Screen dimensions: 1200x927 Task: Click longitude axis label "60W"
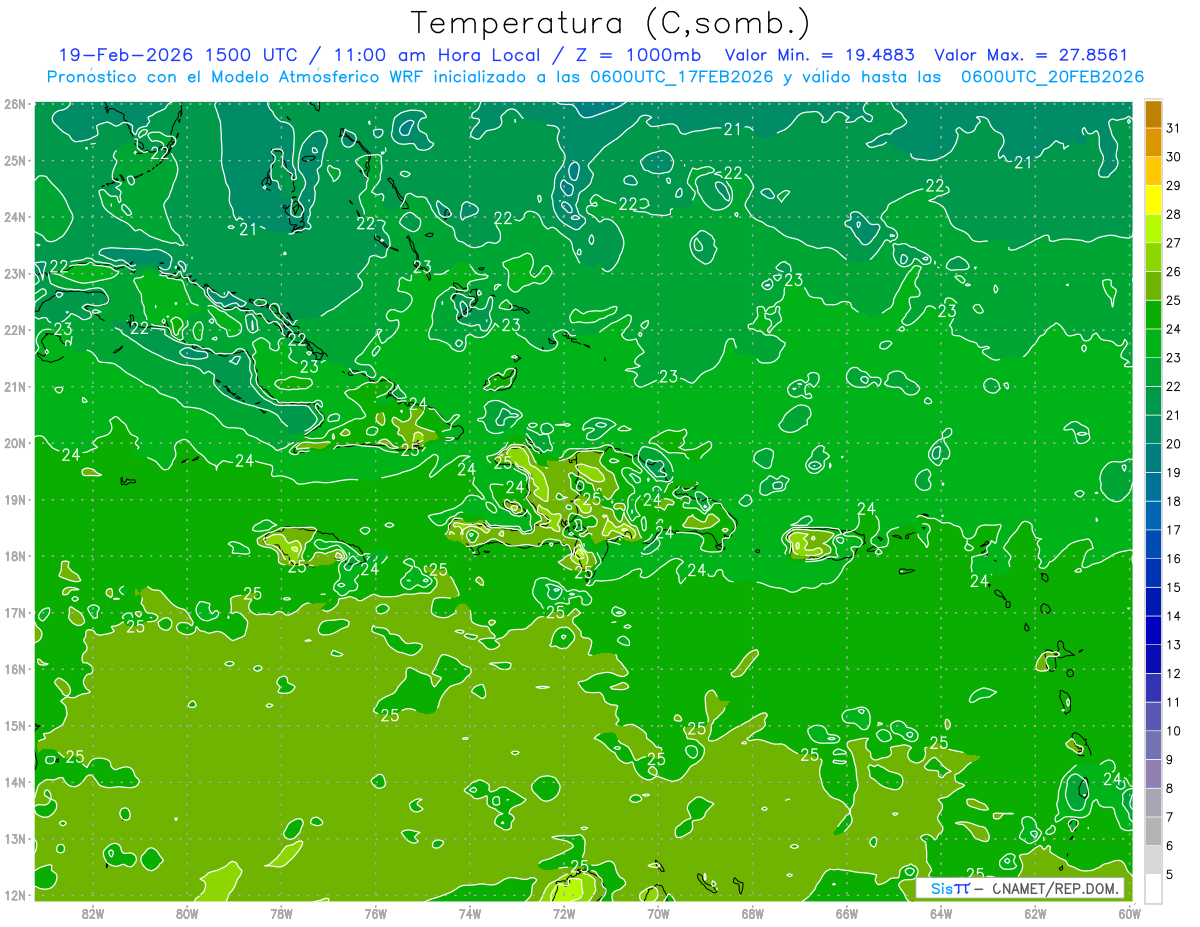click(x=1130, y=912)
